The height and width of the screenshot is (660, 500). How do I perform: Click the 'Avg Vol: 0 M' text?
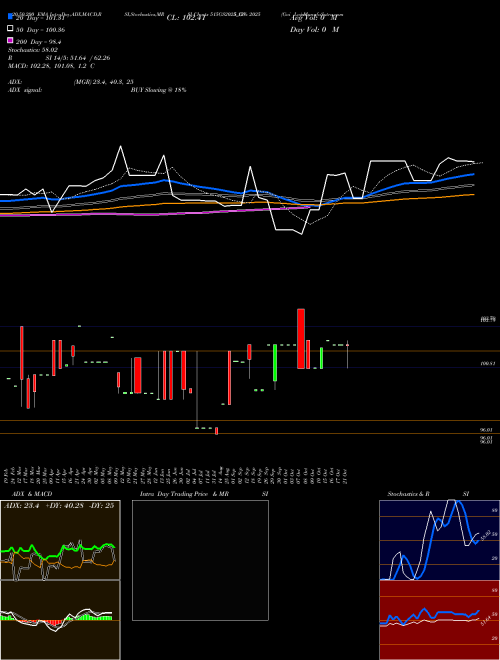314,18
